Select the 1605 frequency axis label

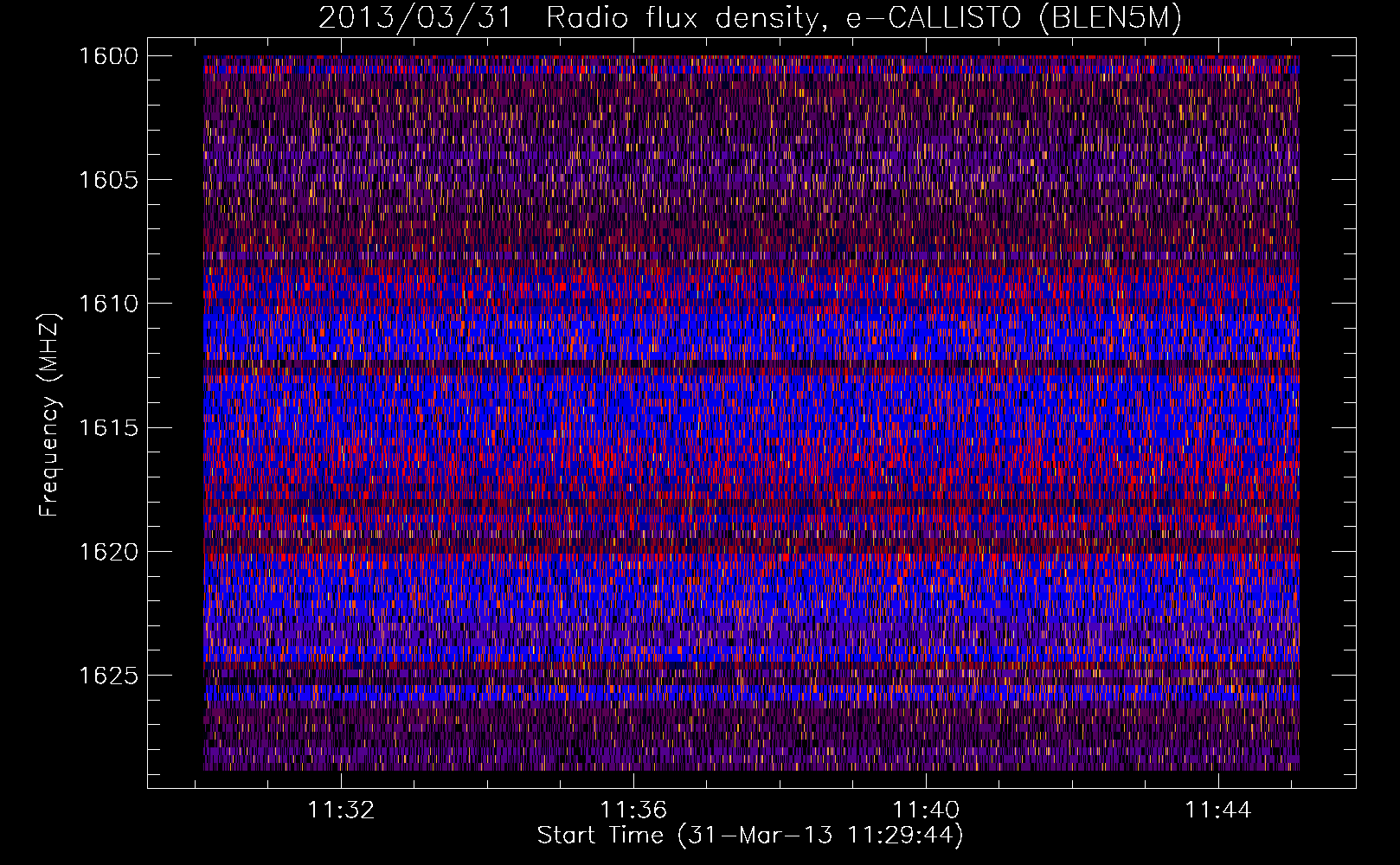click(108, 180)
